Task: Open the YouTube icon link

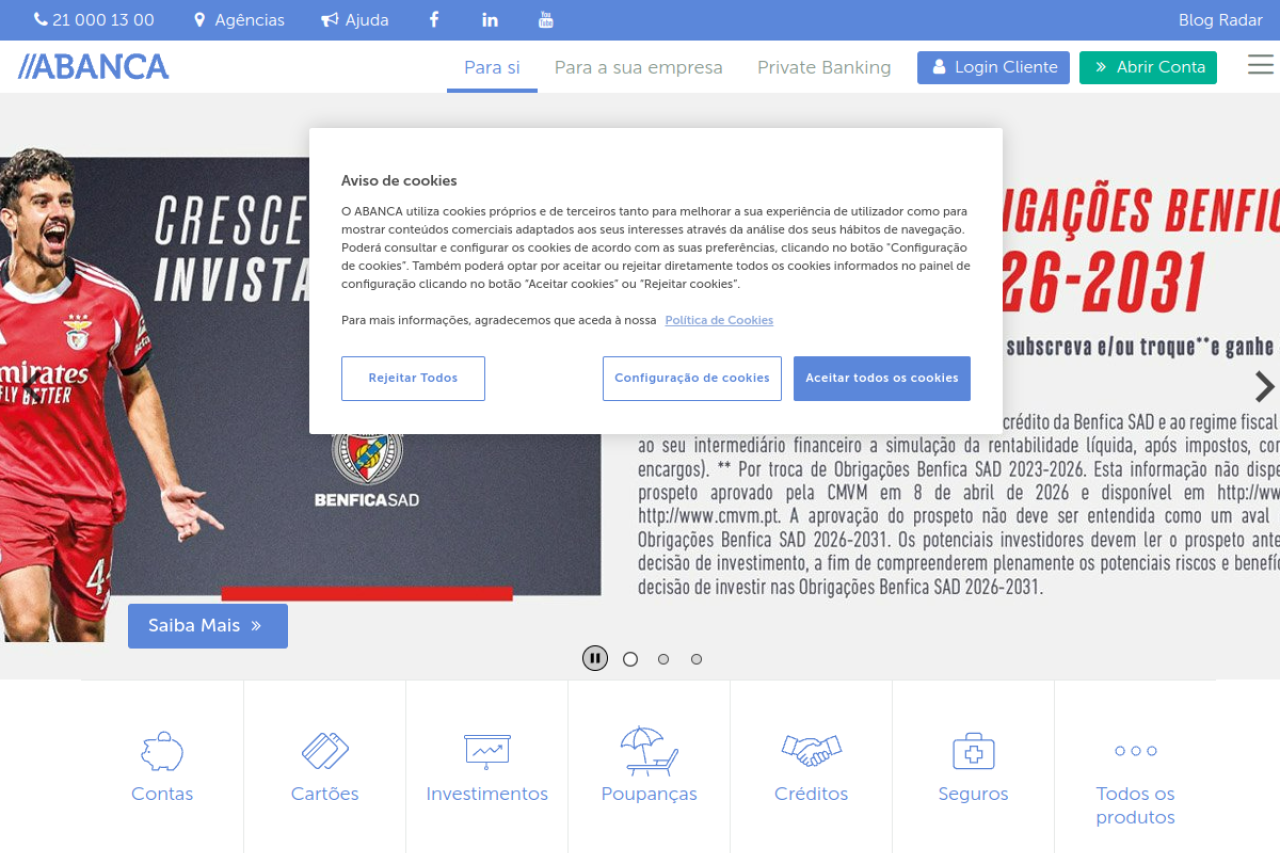Action: tap(545, 20)
